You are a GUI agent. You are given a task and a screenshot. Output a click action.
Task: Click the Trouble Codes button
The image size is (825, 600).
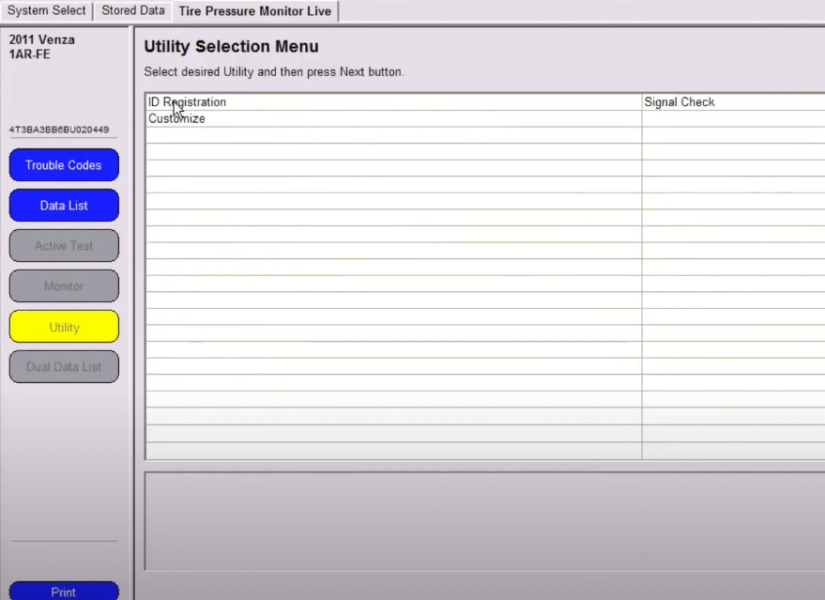click(x=63, y=164)
